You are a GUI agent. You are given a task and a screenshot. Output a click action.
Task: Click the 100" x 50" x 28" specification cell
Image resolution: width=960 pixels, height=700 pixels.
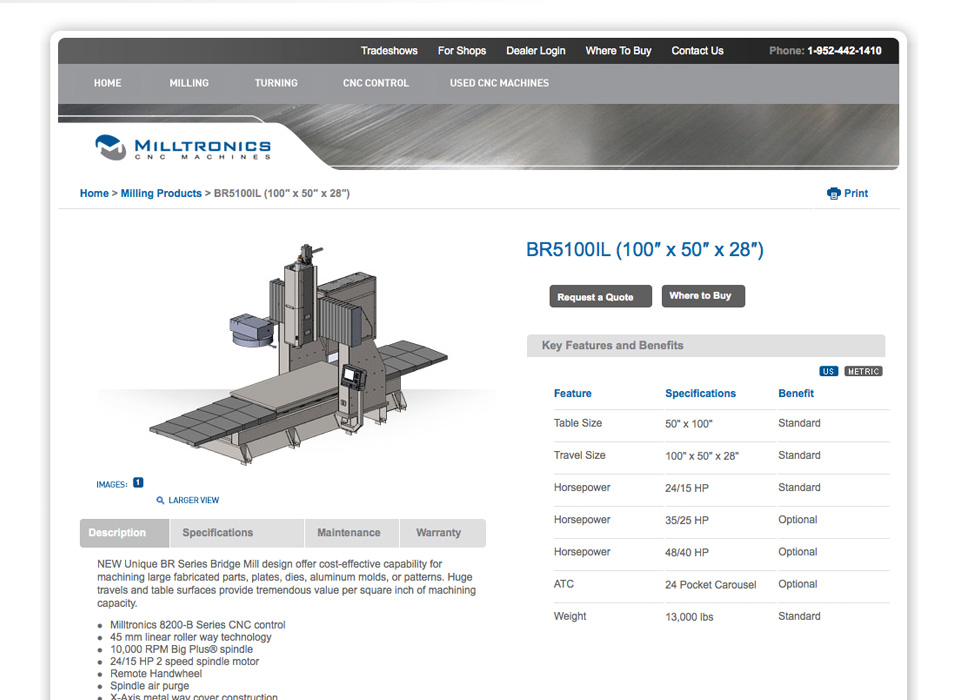pyautogui.click(x=702, y=456)
